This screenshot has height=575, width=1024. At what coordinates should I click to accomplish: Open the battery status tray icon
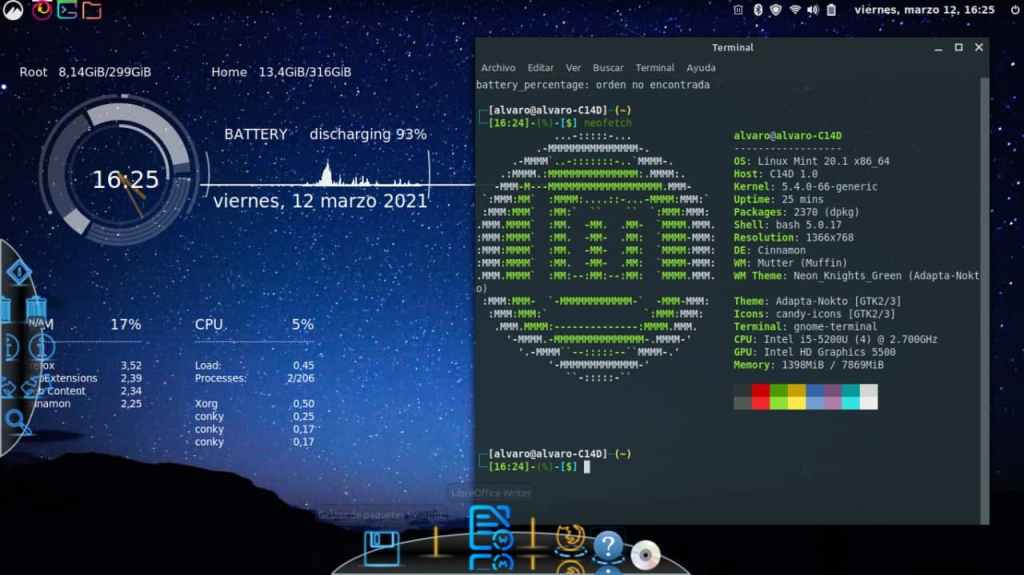coord(830,10)
